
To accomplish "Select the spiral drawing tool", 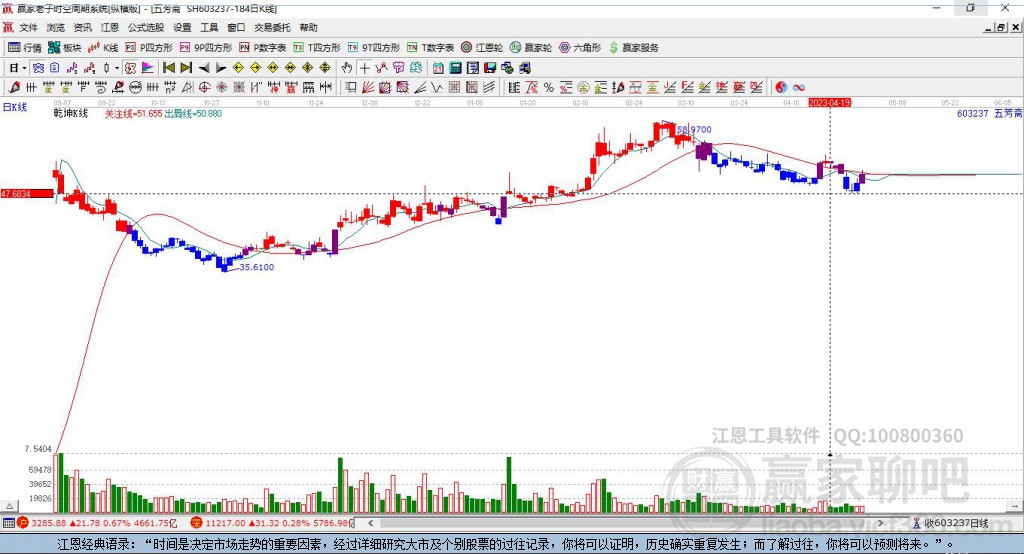I will 101,88.
